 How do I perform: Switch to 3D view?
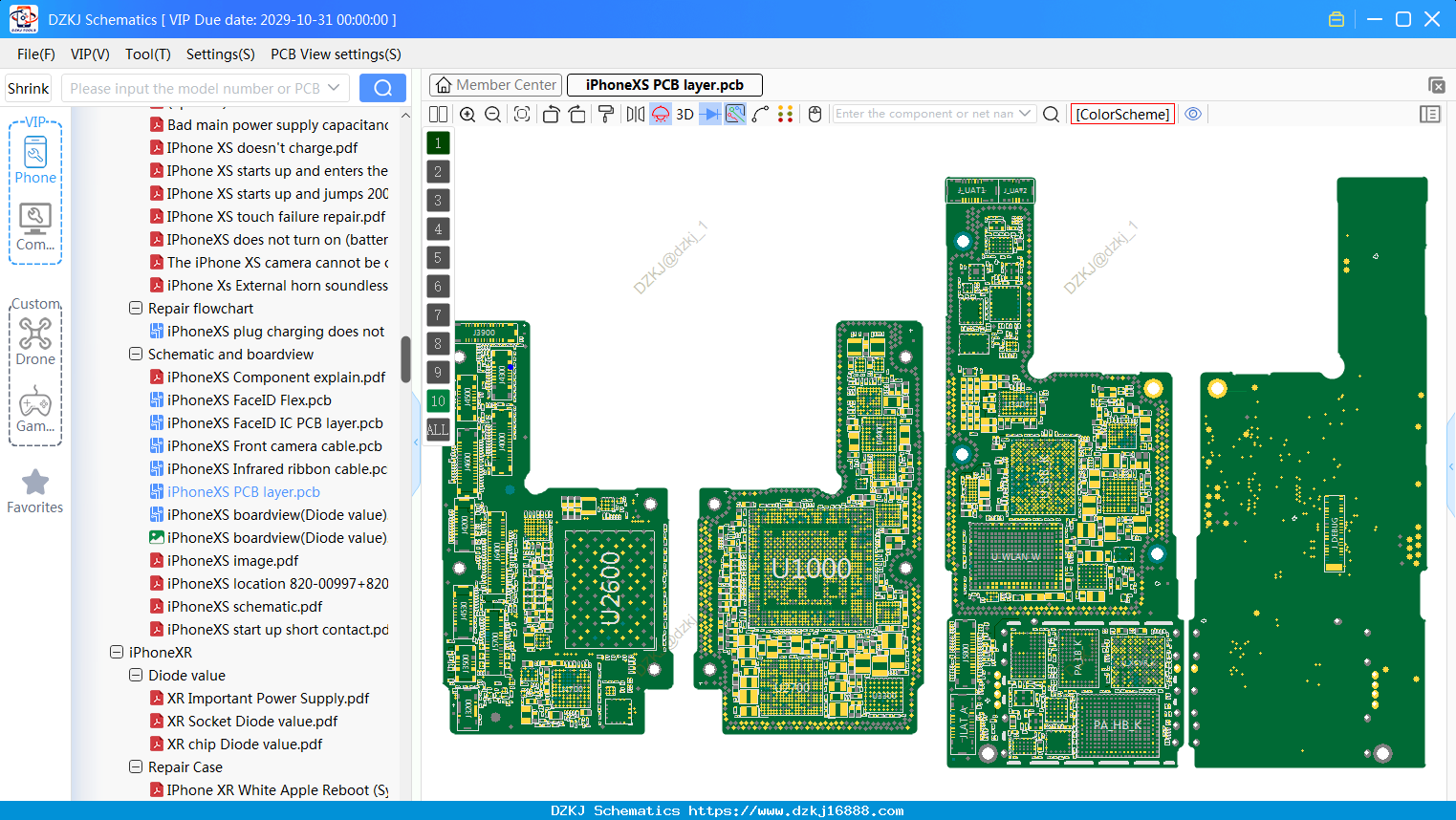[685, 114]
